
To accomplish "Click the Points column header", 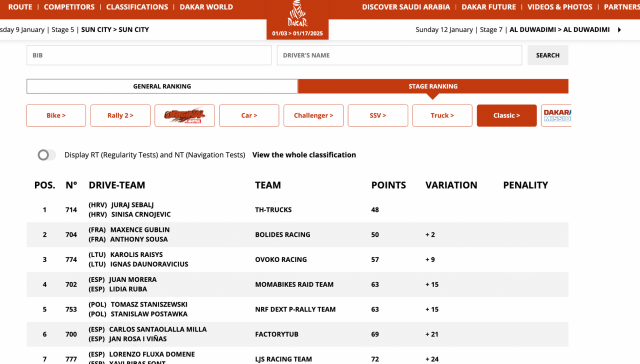I will [389, 185].
